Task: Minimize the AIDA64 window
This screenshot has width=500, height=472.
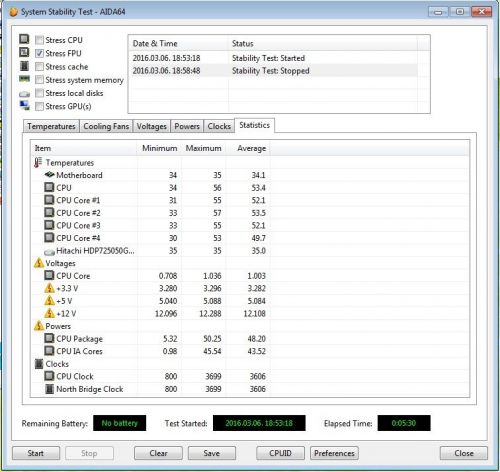Action: 438,12
